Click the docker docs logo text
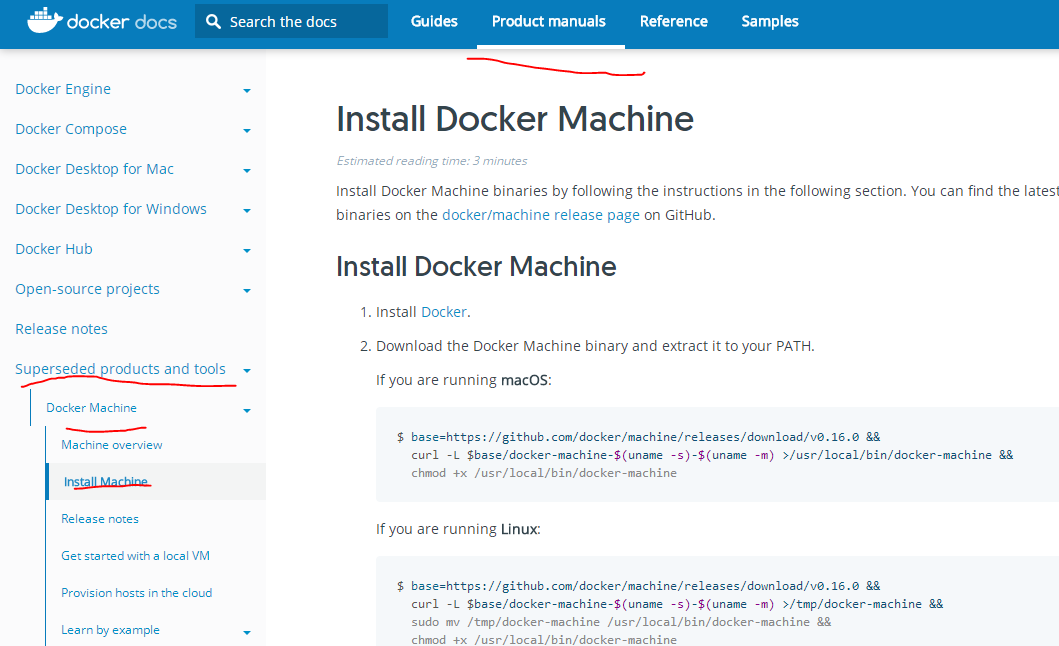The image size is (1059, 646). (x=122, y=22)
